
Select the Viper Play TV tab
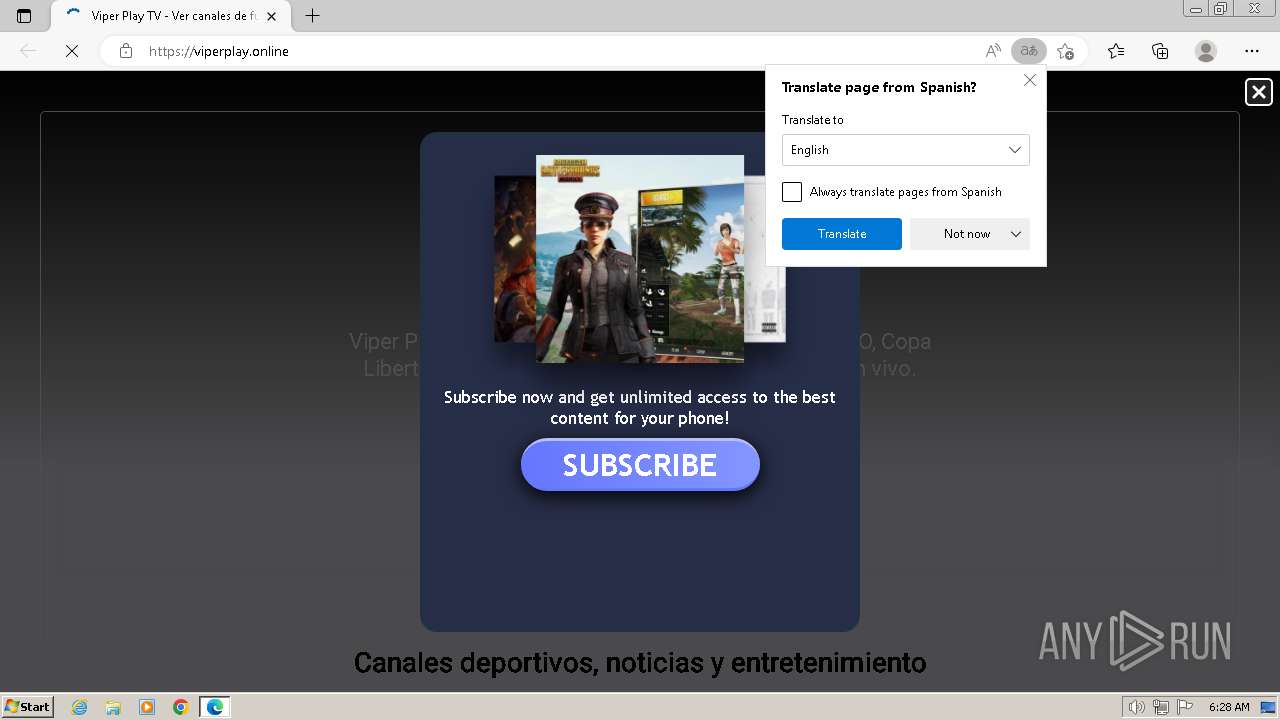(x=170, y=16)
